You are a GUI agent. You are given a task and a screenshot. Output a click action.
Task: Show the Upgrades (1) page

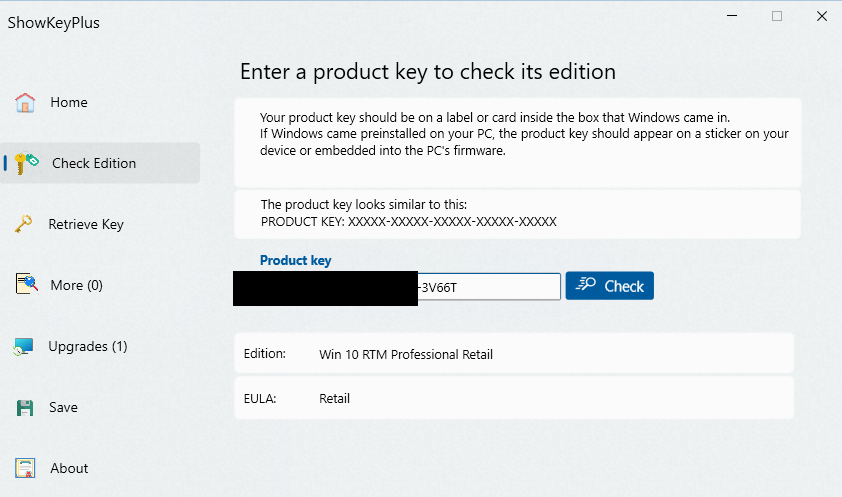(88, 346)
